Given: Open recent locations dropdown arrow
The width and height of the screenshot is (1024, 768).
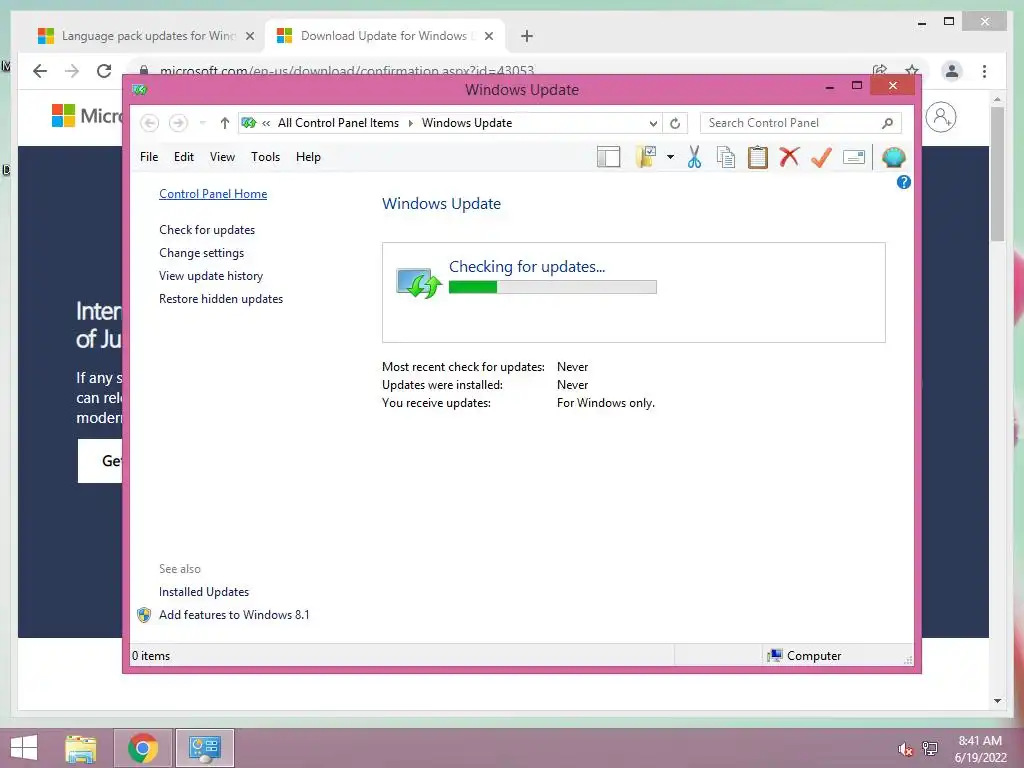Looking at the screenshot, I should pyautogui.click(x=202, y=123).
